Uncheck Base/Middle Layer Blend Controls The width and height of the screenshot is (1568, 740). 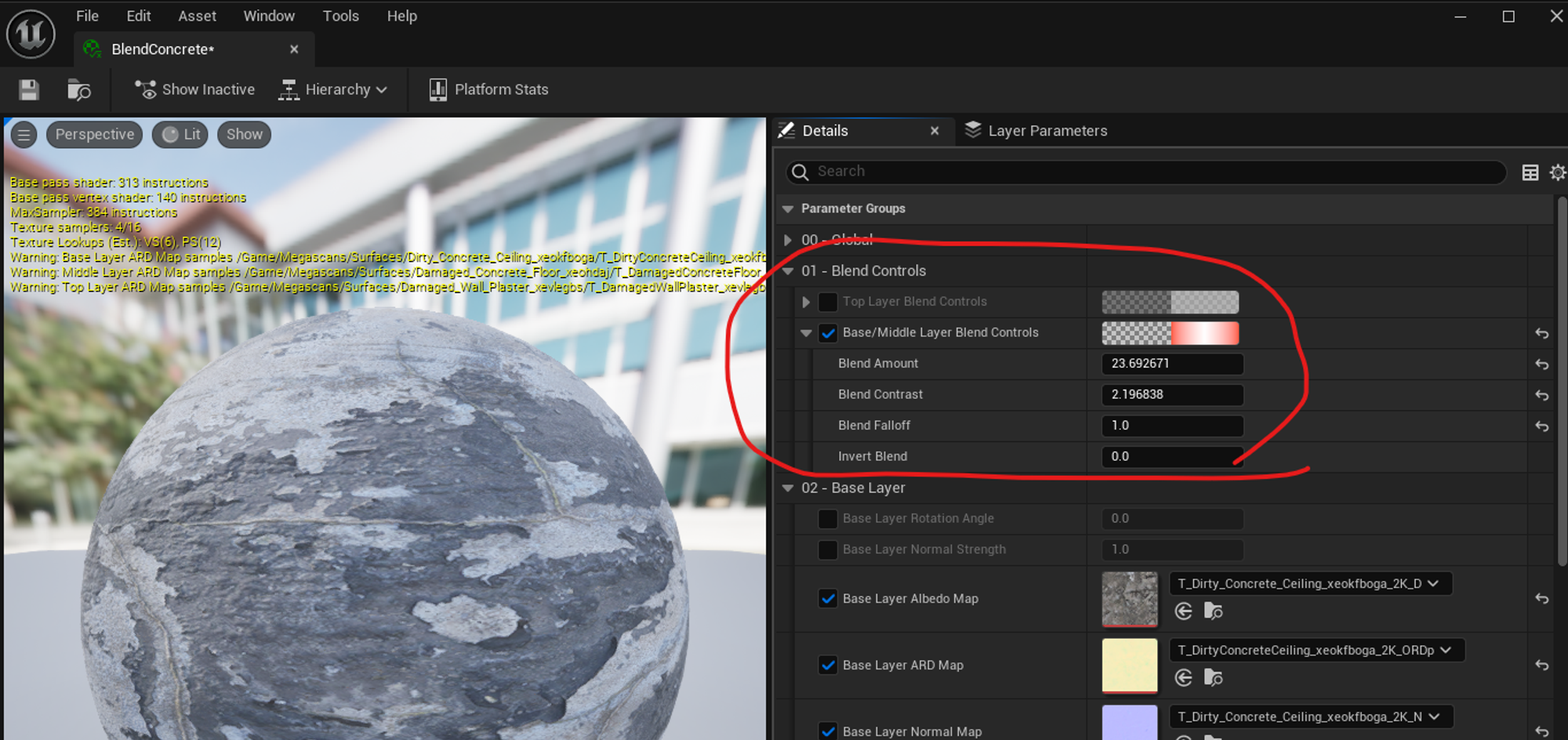coord(828,333)
